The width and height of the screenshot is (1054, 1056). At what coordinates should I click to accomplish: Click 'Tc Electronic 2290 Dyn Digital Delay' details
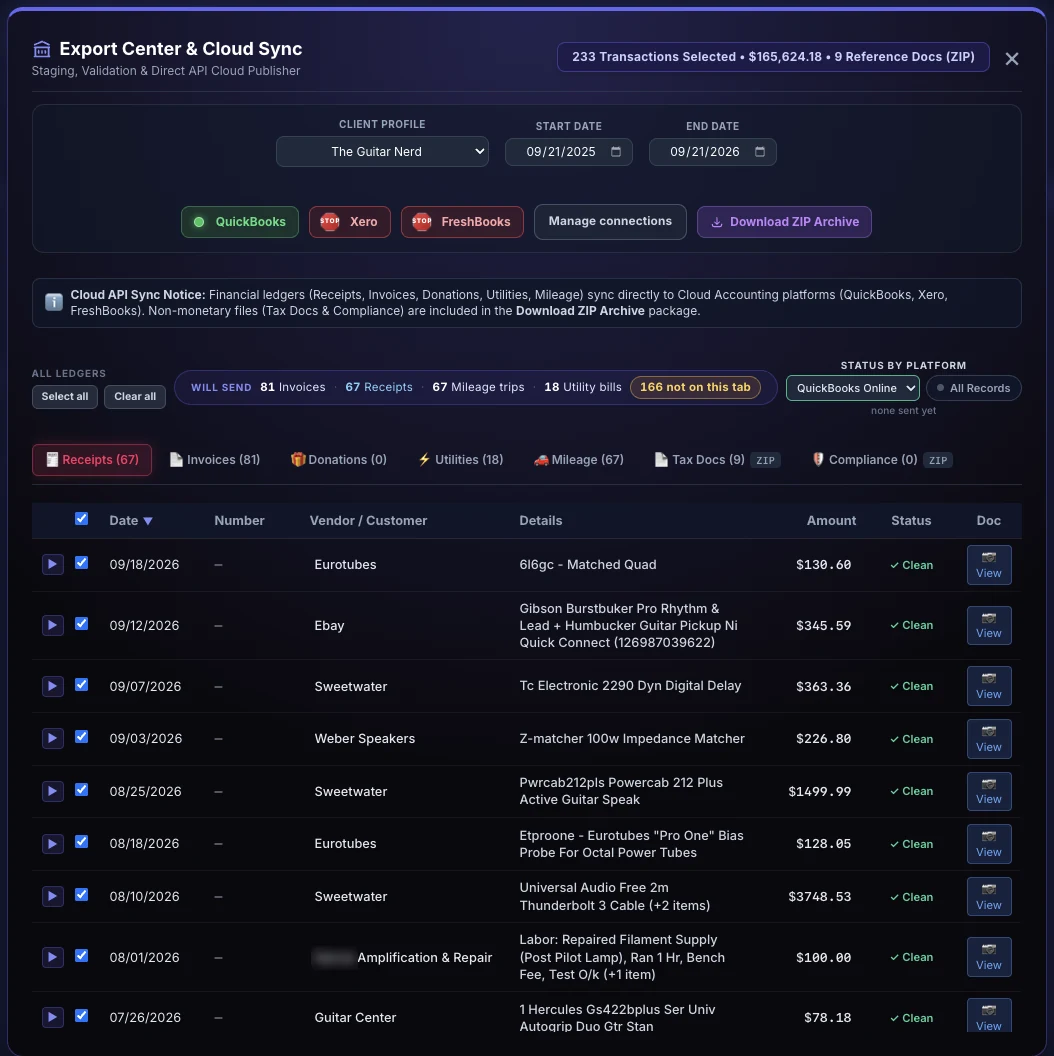[630, 686]
